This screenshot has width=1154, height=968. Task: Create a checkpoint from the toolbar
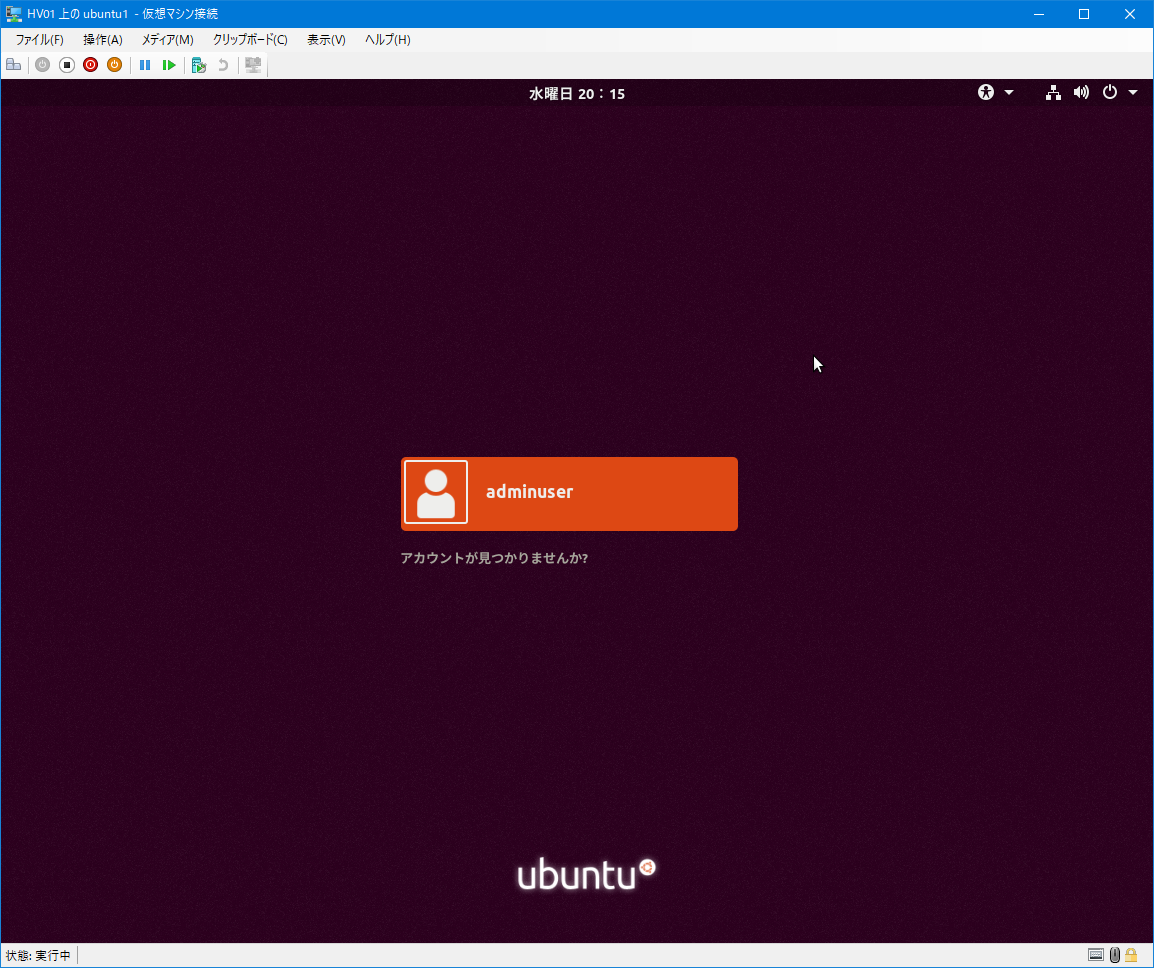coord(199,65)
